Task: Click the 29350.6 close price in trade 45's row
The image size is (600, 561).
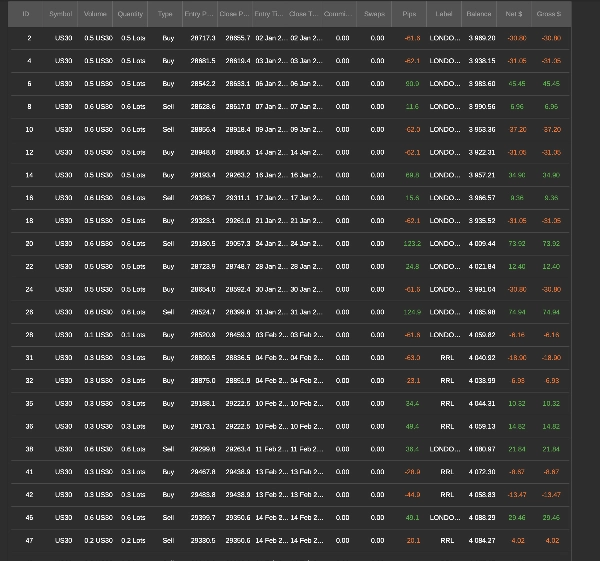Action: point(238,518)
